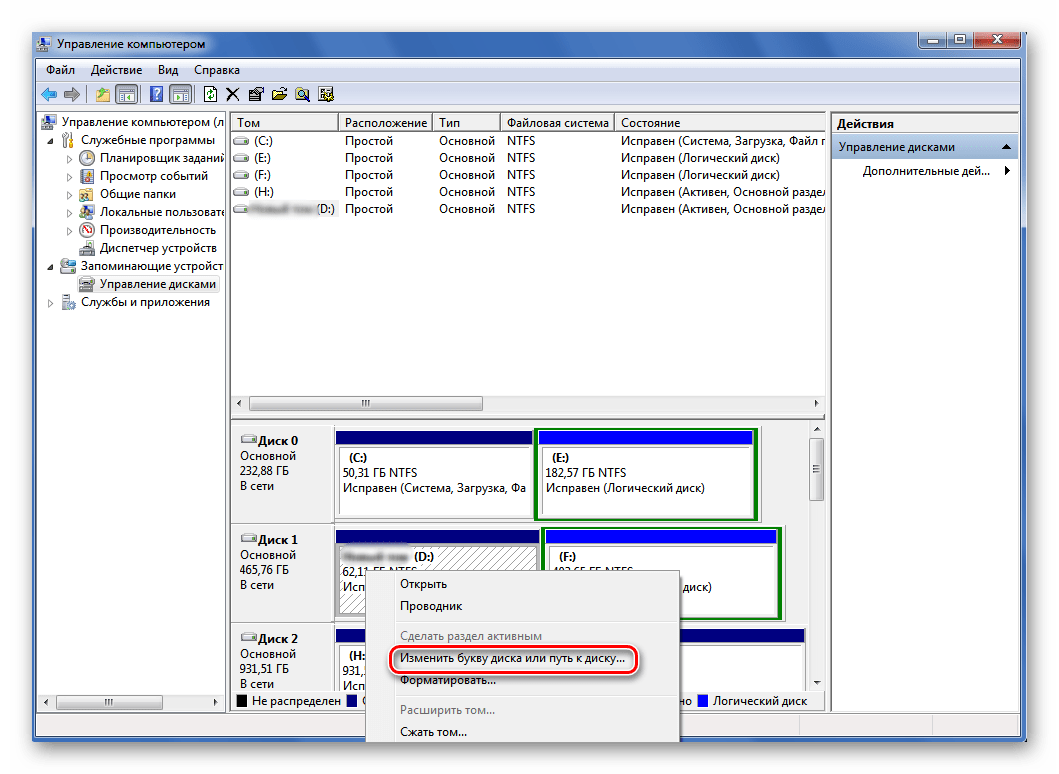Click the Properties icon in toolbar

pyautogui.click(x=256, y=94)
